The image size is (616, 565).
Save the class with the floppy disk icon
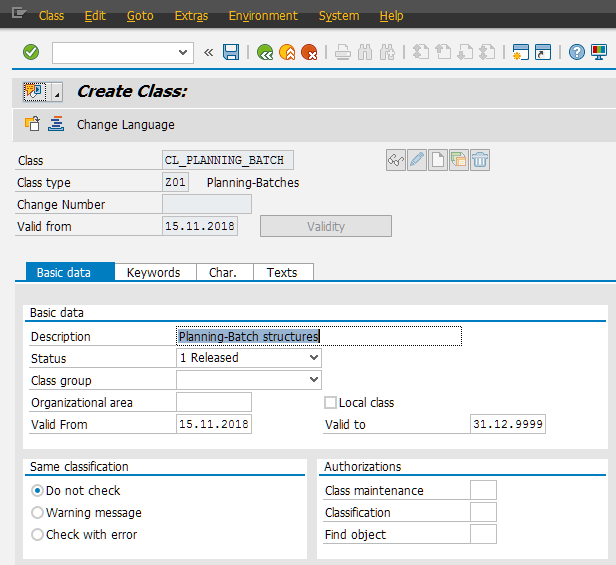(231, 52)
